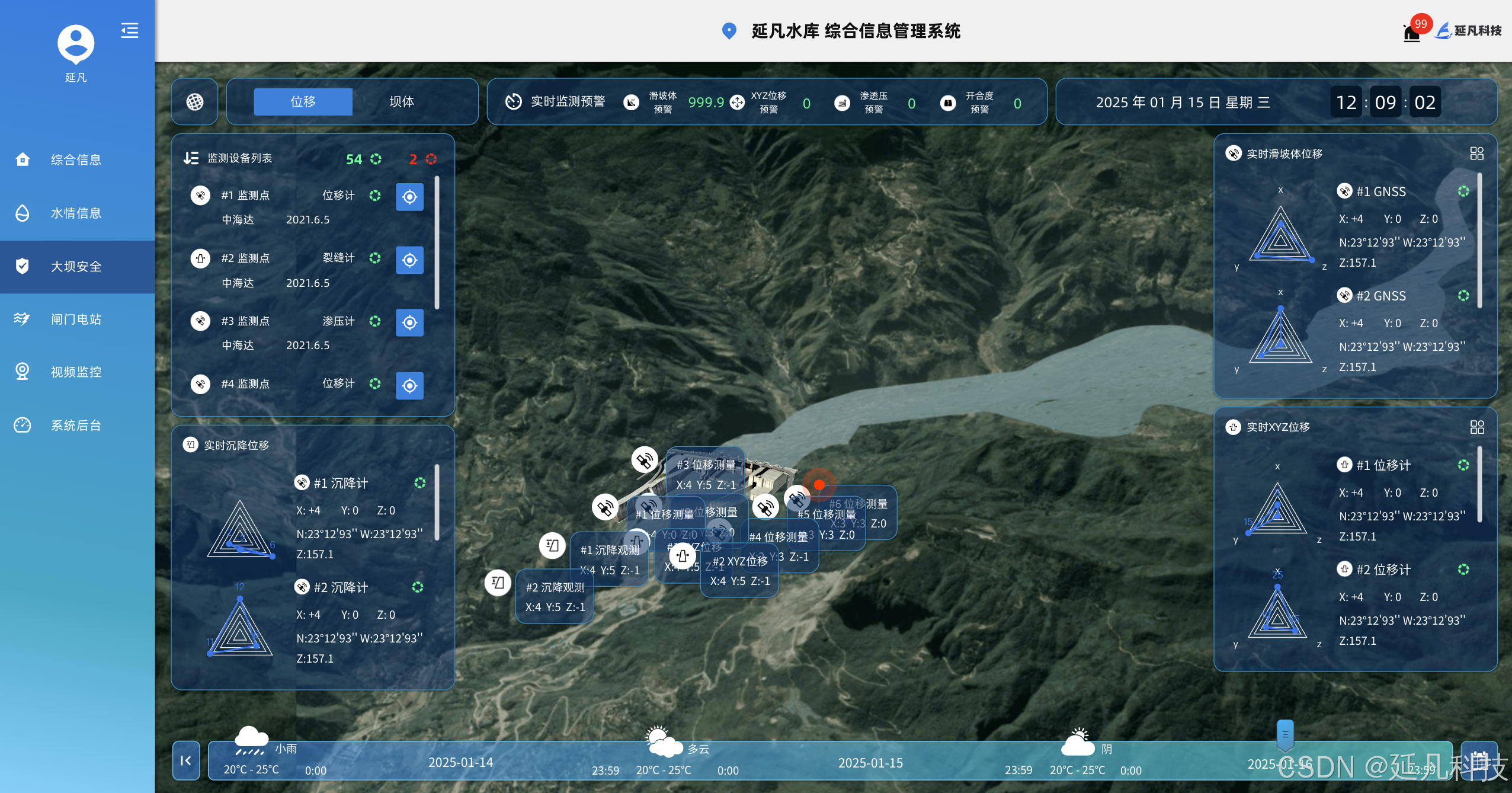1512x793 pixels.
Task: Click the #2 沉降观测 map marker icon
Action: [498, 583]
